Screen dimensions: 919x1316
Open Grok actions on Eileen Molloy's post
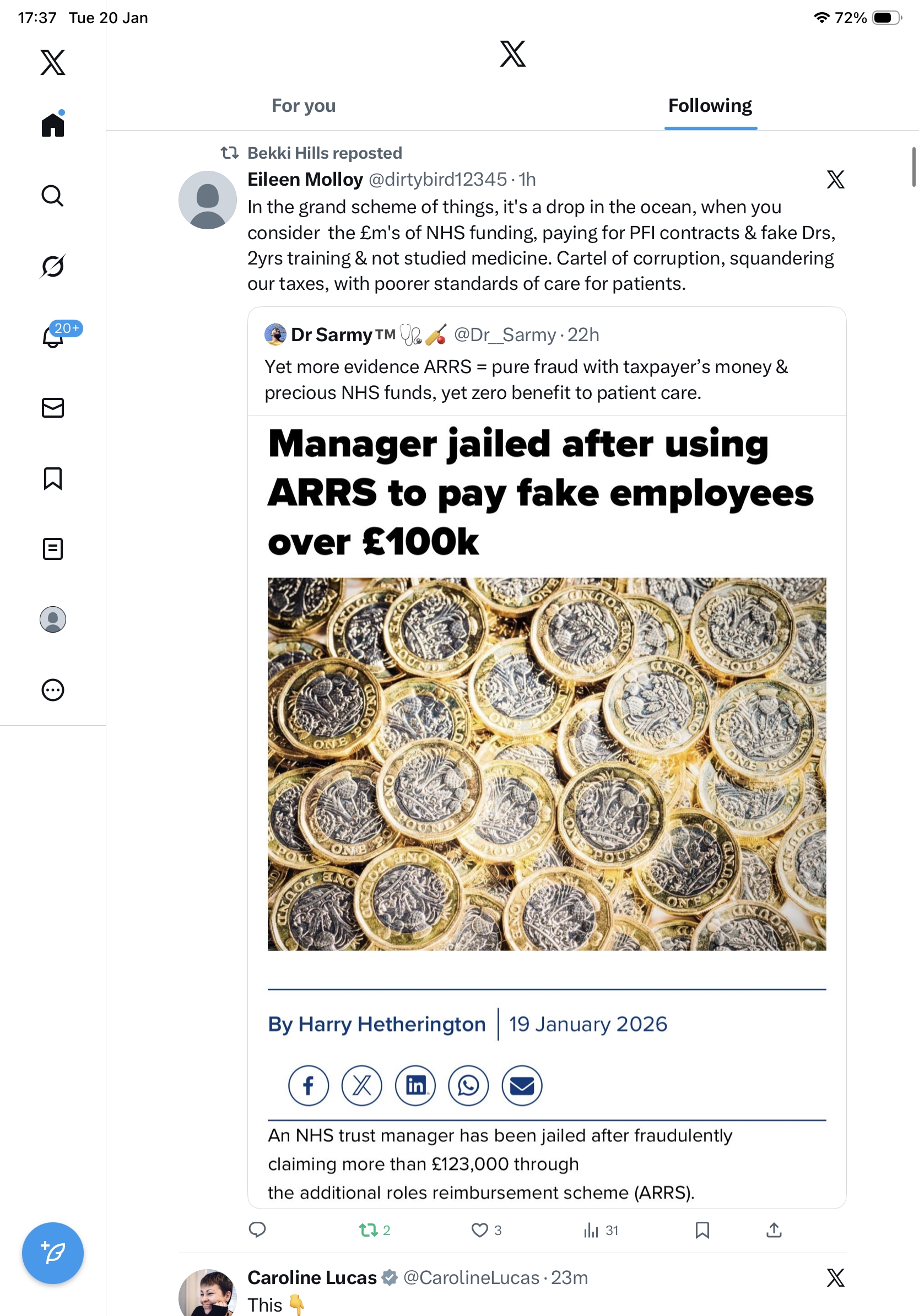[835, 180]
